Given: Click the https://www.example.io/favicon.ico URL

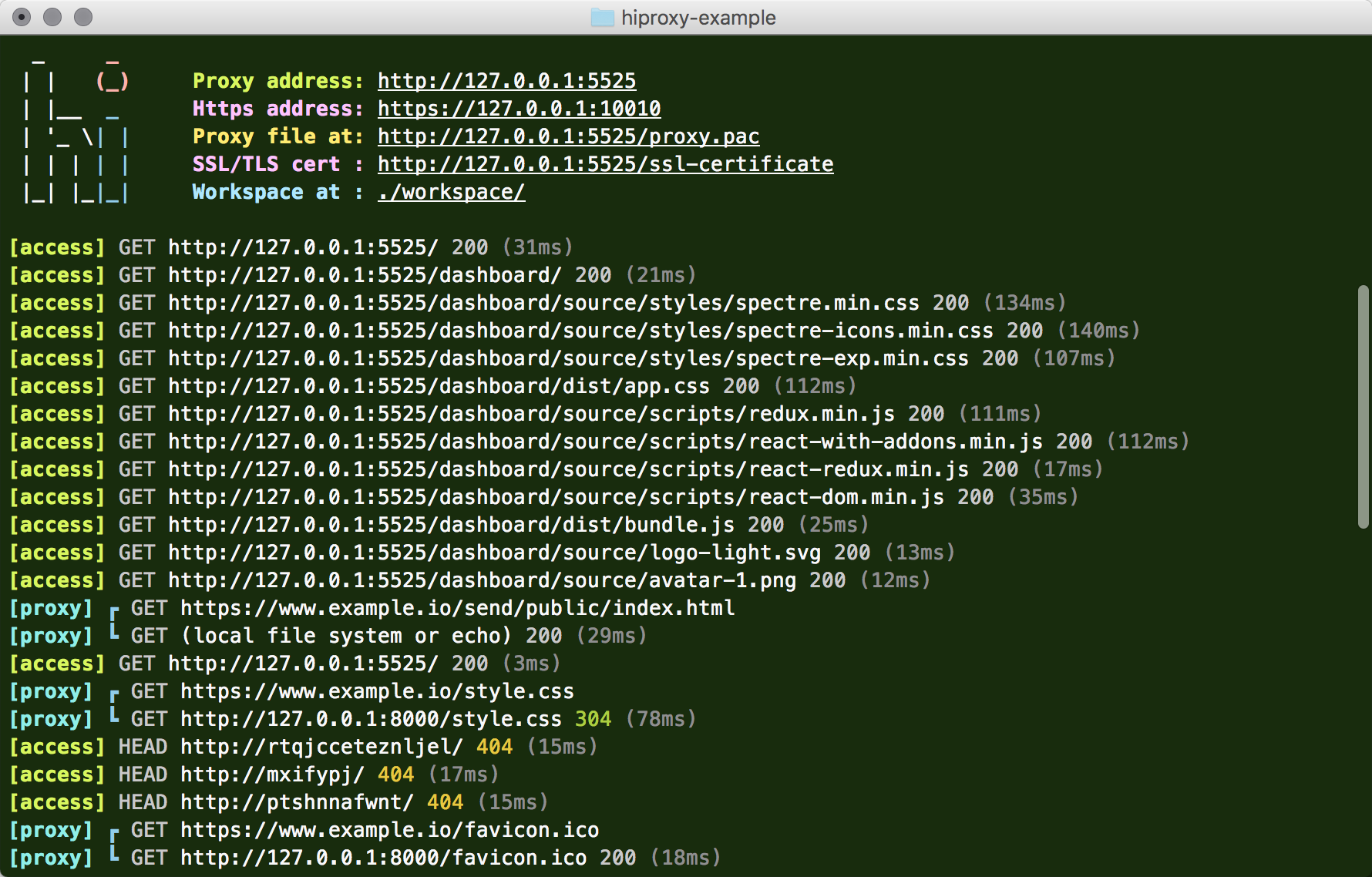Looking at the screenshot, I should [x=390, y=830].
